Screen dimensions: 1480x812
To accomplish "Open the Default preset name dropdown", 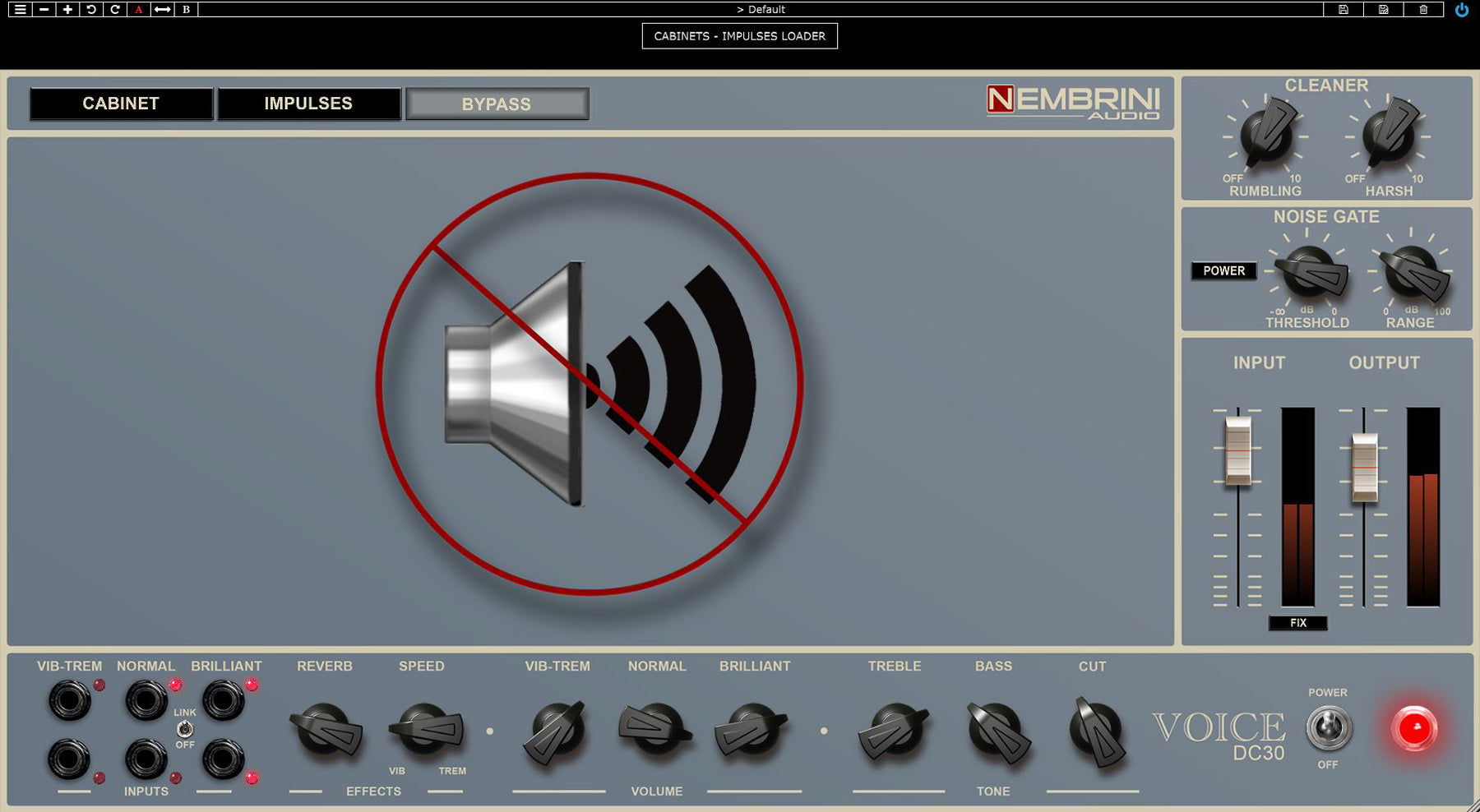I will point(761,9).
